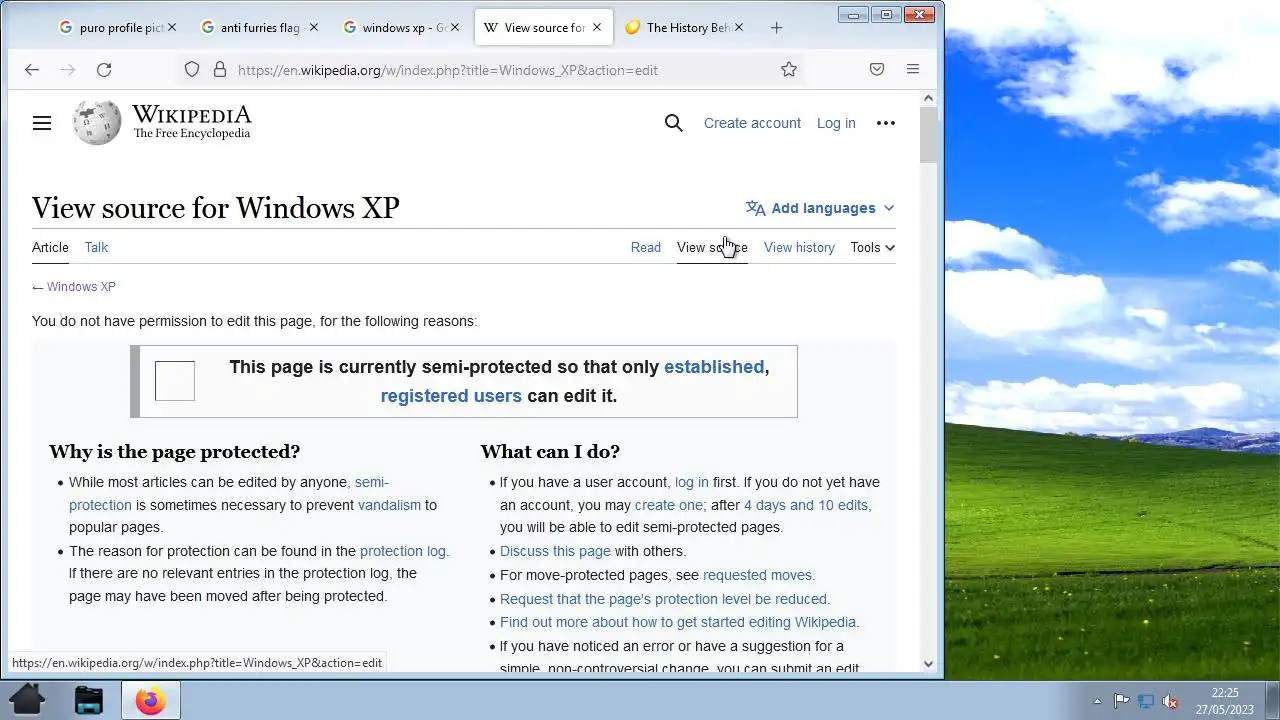Open the Pocket save icon

click(x=877, y=69)
